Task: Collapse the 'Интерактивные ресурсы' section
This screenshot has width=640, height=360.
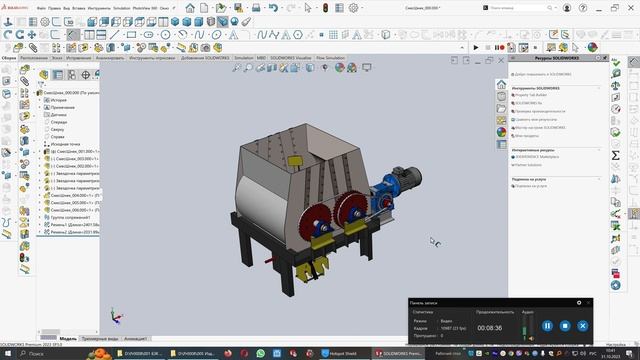Action: pos(599,150)
